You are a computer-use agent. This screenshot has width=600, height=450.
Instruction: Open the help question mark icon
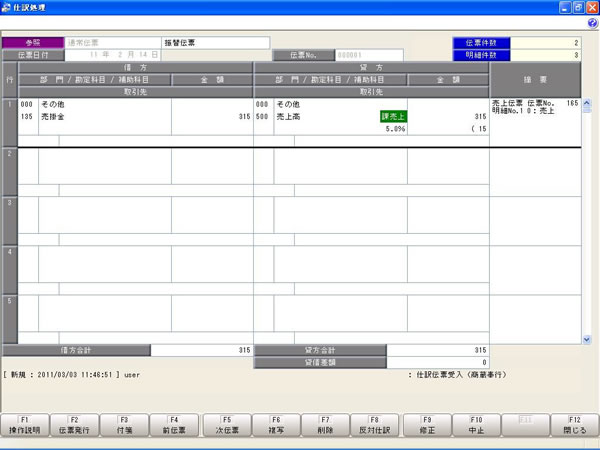(x=592, y=24)
